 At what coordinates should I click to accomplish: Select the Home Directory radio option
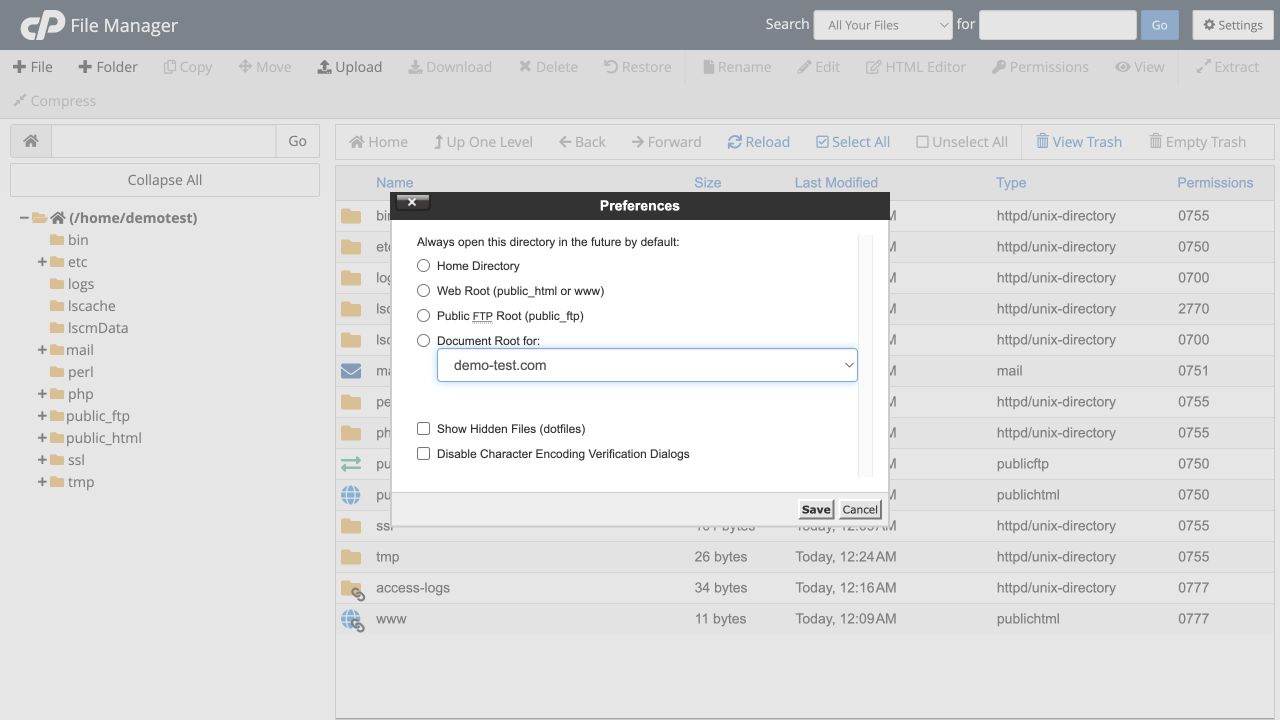click(424, 266)
